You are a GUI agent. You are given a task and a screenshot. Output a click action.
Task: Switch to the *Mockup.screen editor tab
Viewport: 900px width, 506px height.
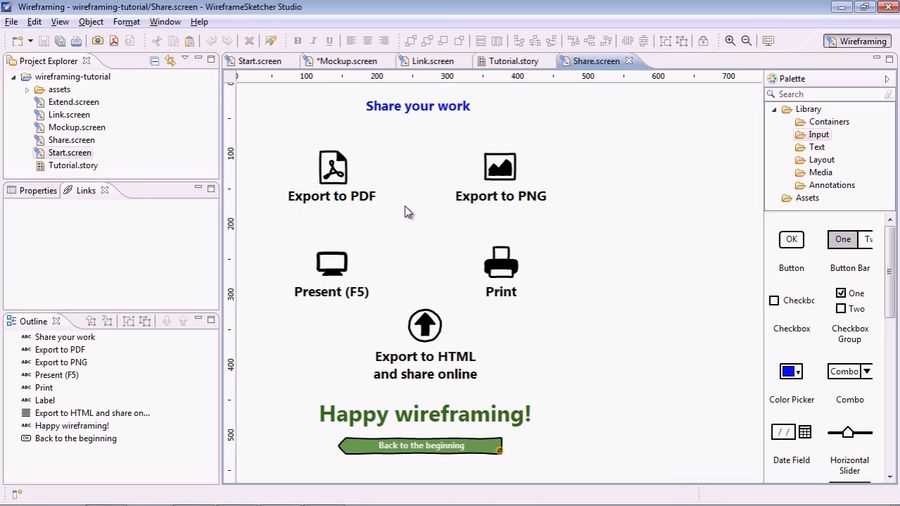tap(341, 61)
